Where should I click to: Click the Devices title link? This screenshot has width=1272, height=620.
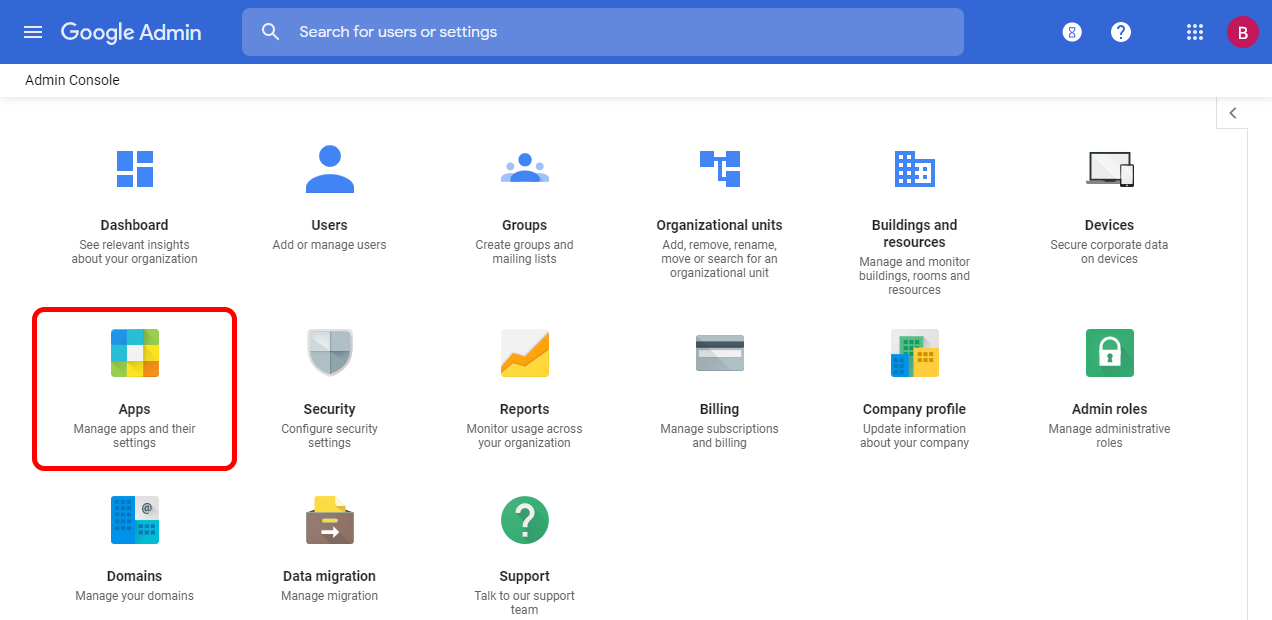[1110, 225]
